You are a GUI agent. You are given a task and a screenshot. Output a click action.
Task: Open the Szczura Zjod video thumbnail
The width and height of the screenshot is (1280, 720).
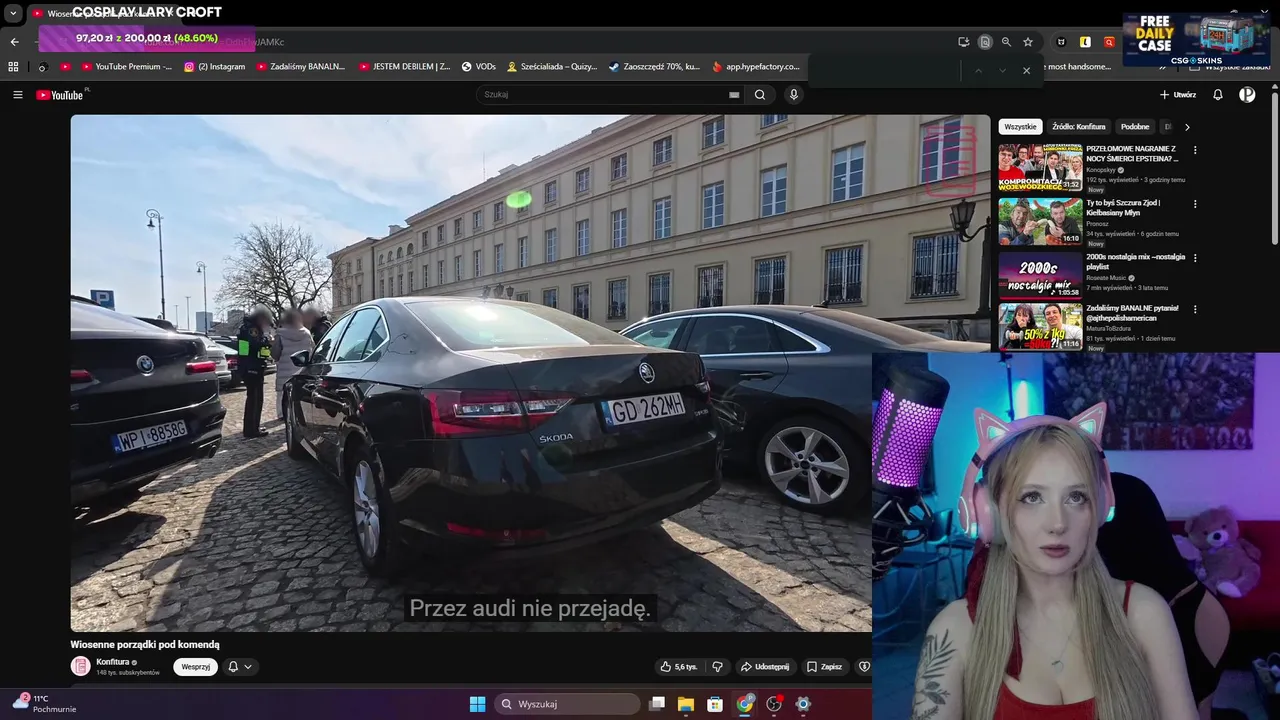(x=1040, y=221)
